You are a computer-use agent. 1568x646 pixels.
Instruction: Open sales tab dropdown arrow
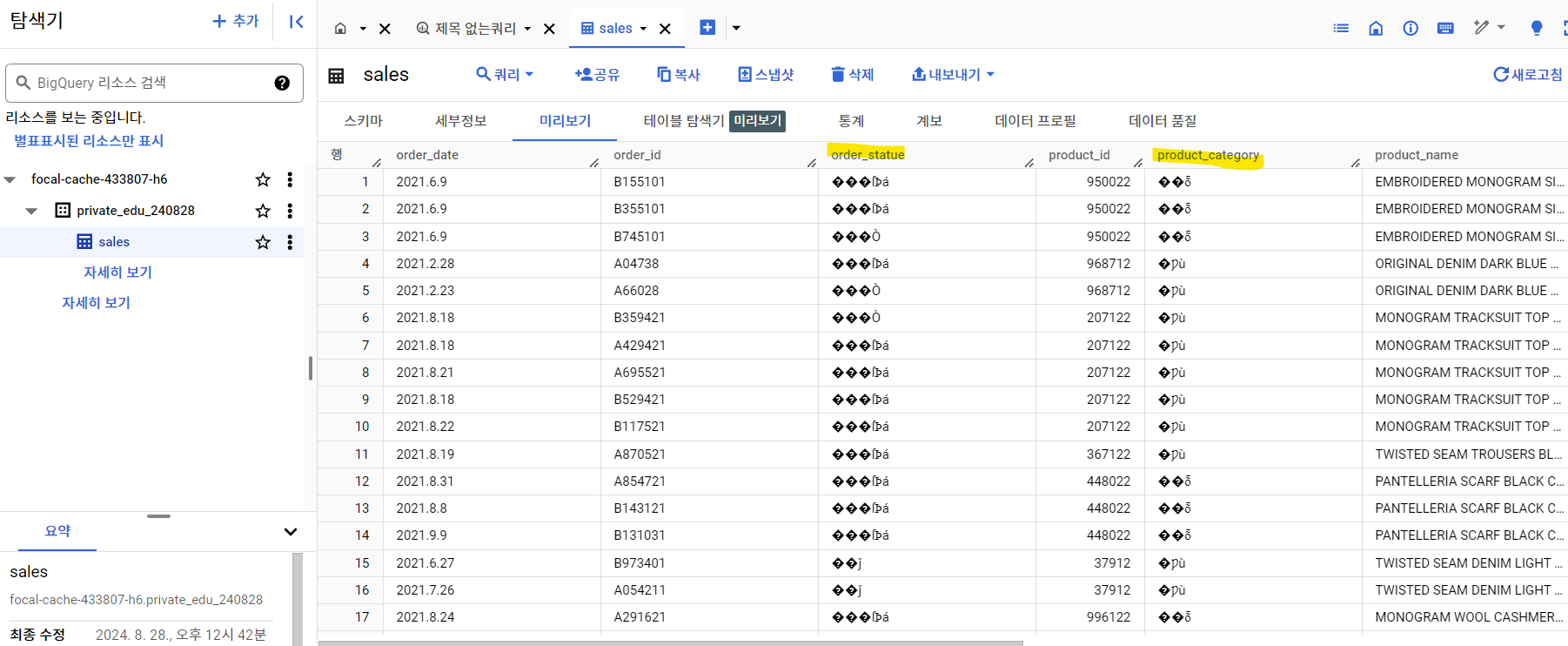pos(643,29)
